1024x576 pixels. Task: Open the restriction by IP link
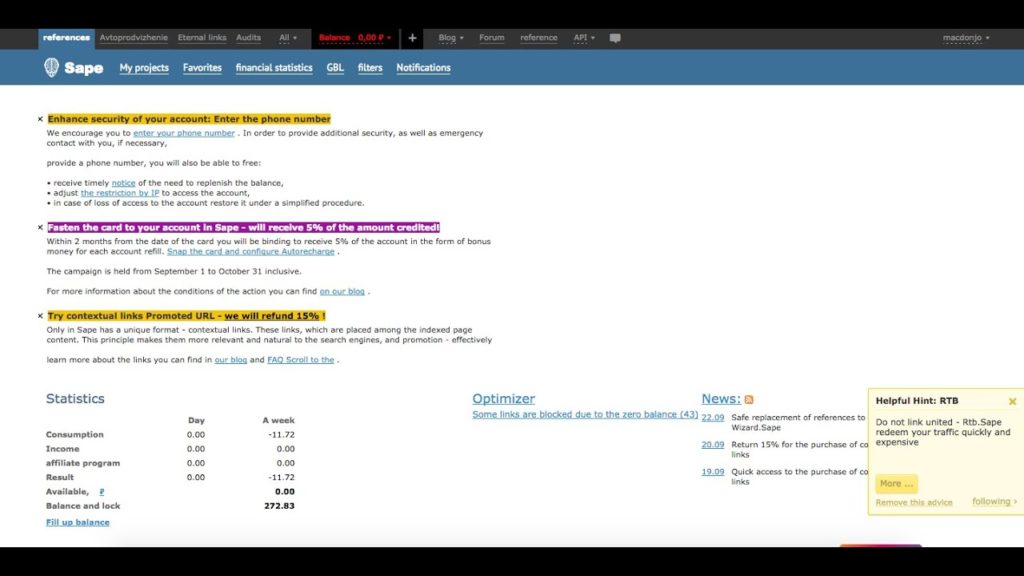[120, 193]
